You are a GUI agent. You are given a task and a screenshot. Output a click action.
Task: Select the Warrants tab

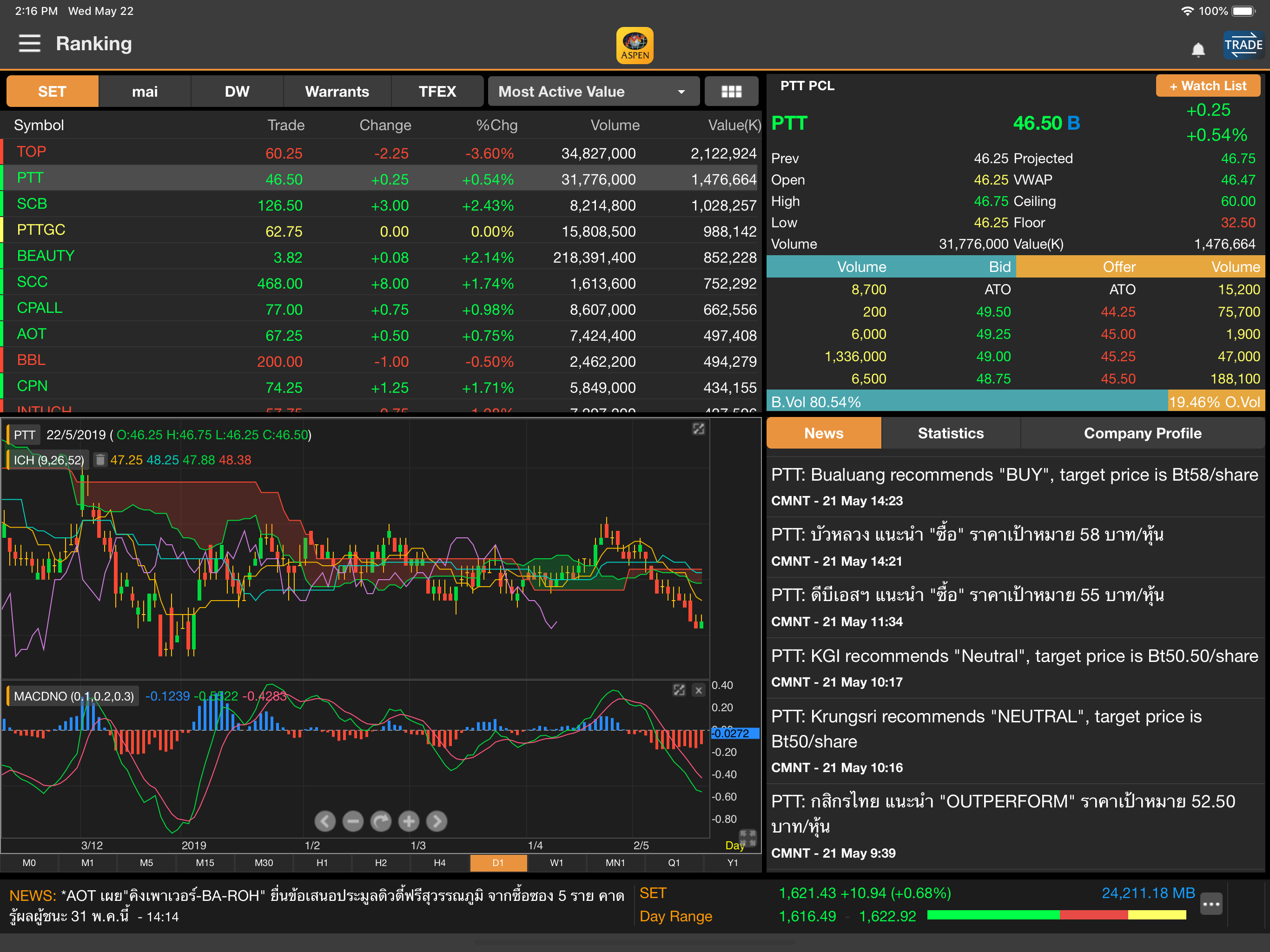click(337, 91)
